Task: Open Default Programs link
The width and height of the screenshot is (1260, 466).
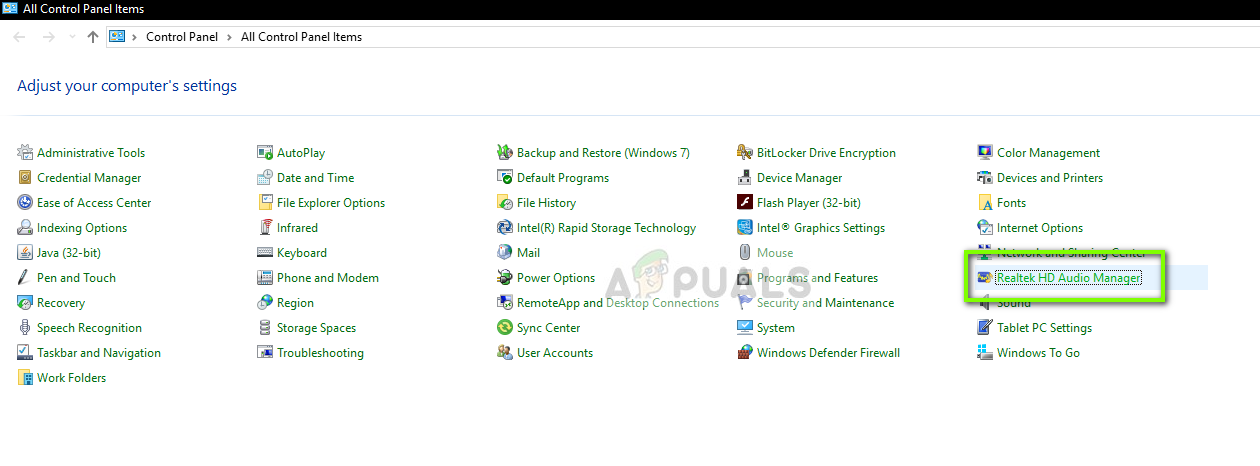Action: [563, 177]
